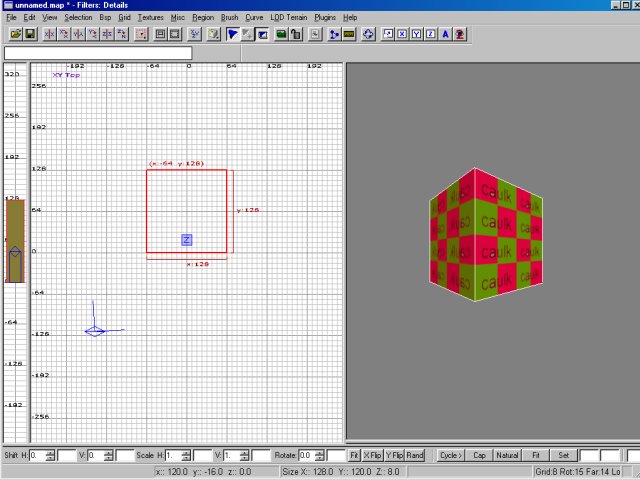Click the X-axis flip toolbar icon
The height and width of the screenshot is (480, 640).
[49, 34]
